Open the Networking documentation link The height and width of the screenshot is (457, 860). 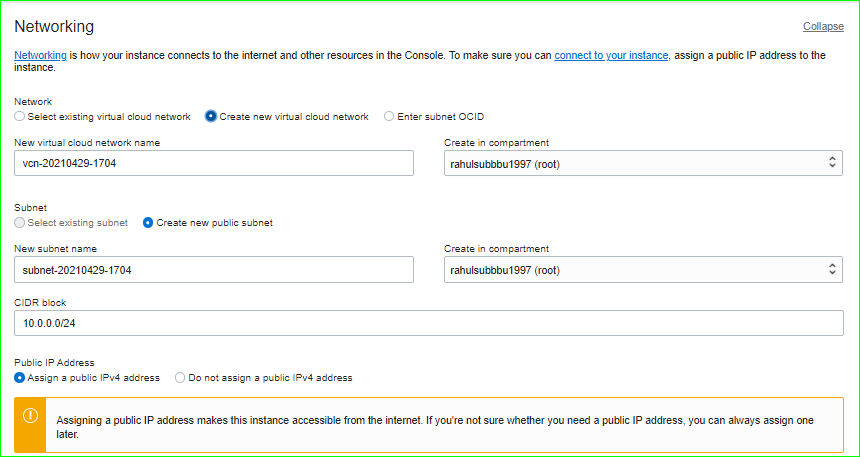point(40,55)
